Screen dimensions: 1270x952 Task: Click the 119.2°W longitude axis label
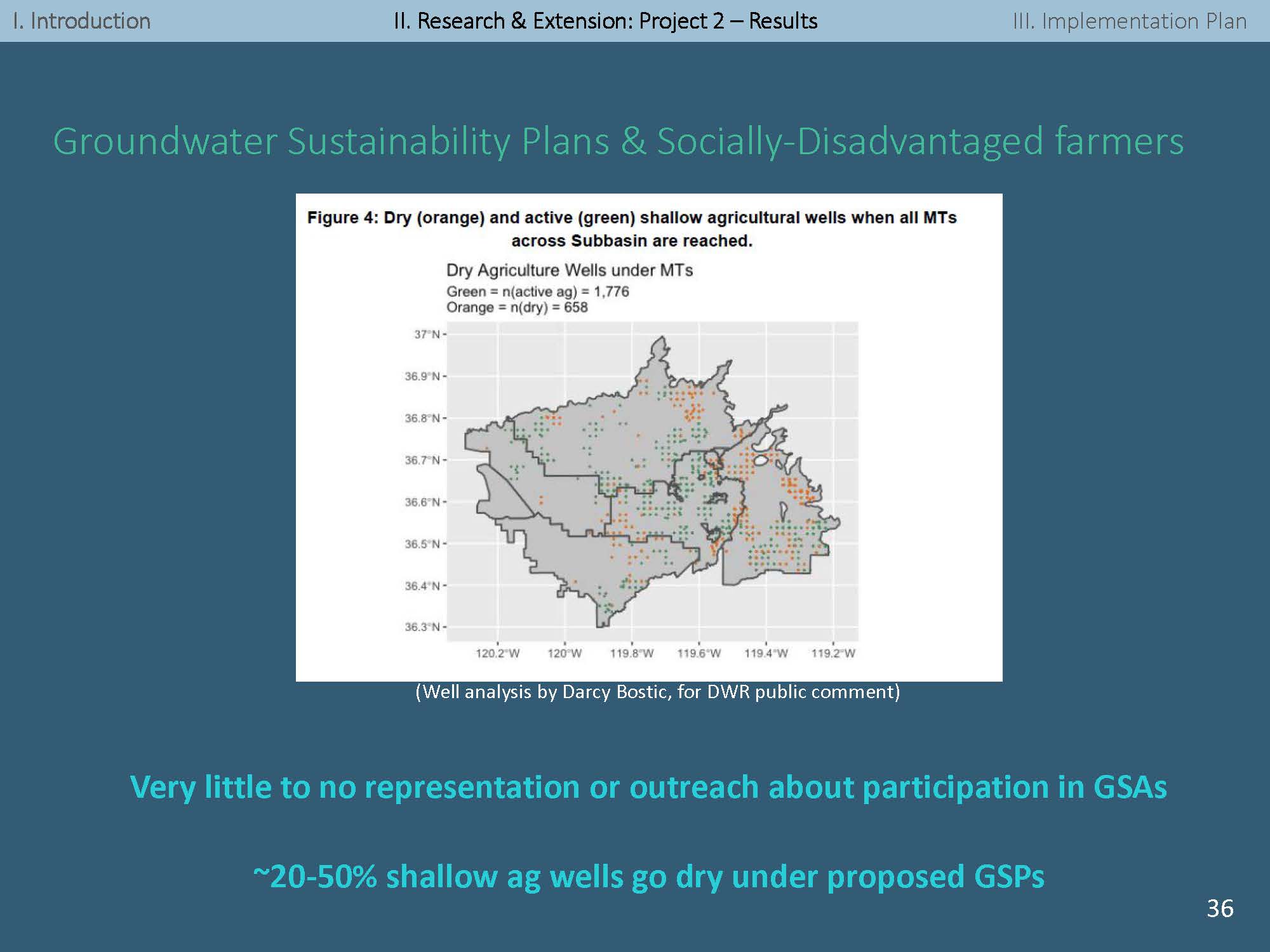[833, 654]
